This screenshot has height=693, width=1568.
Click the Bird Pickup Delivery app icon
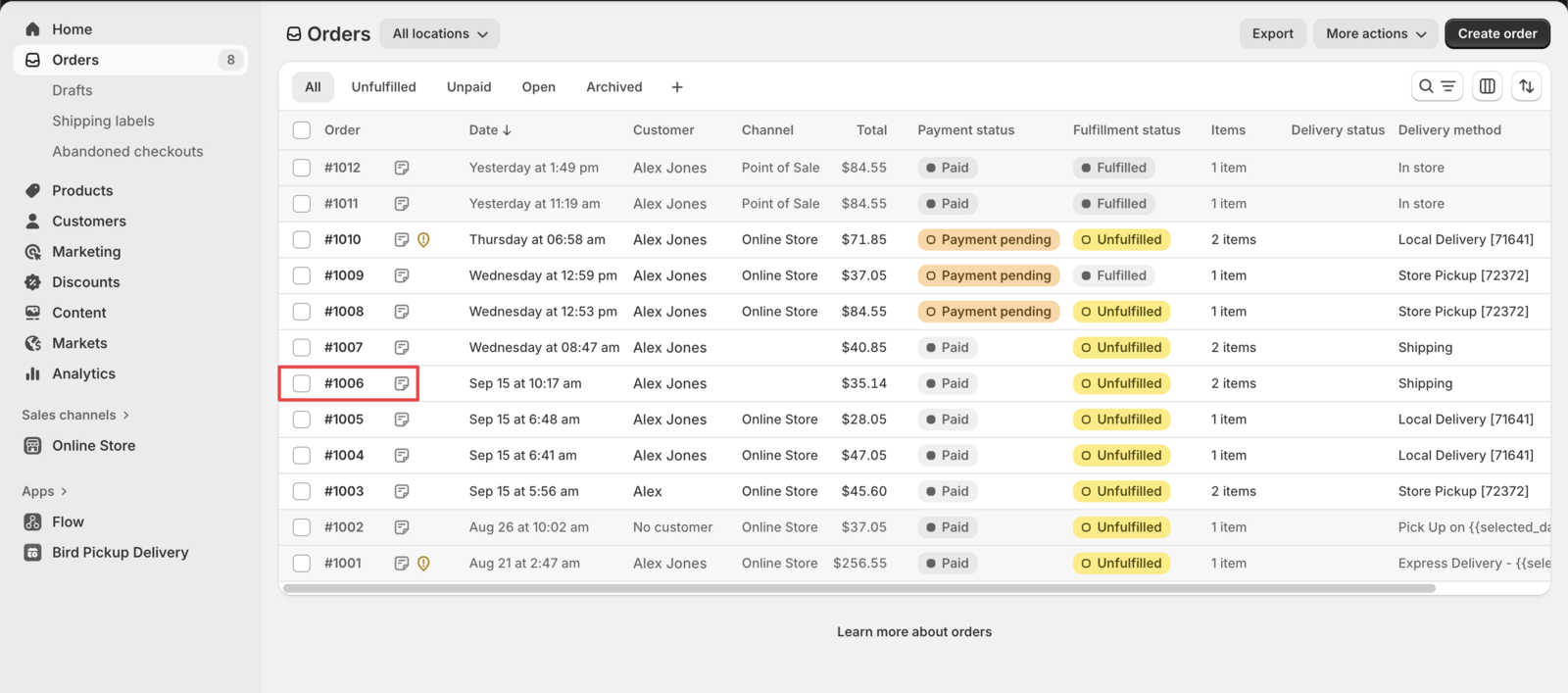click(x=32, y=552)
